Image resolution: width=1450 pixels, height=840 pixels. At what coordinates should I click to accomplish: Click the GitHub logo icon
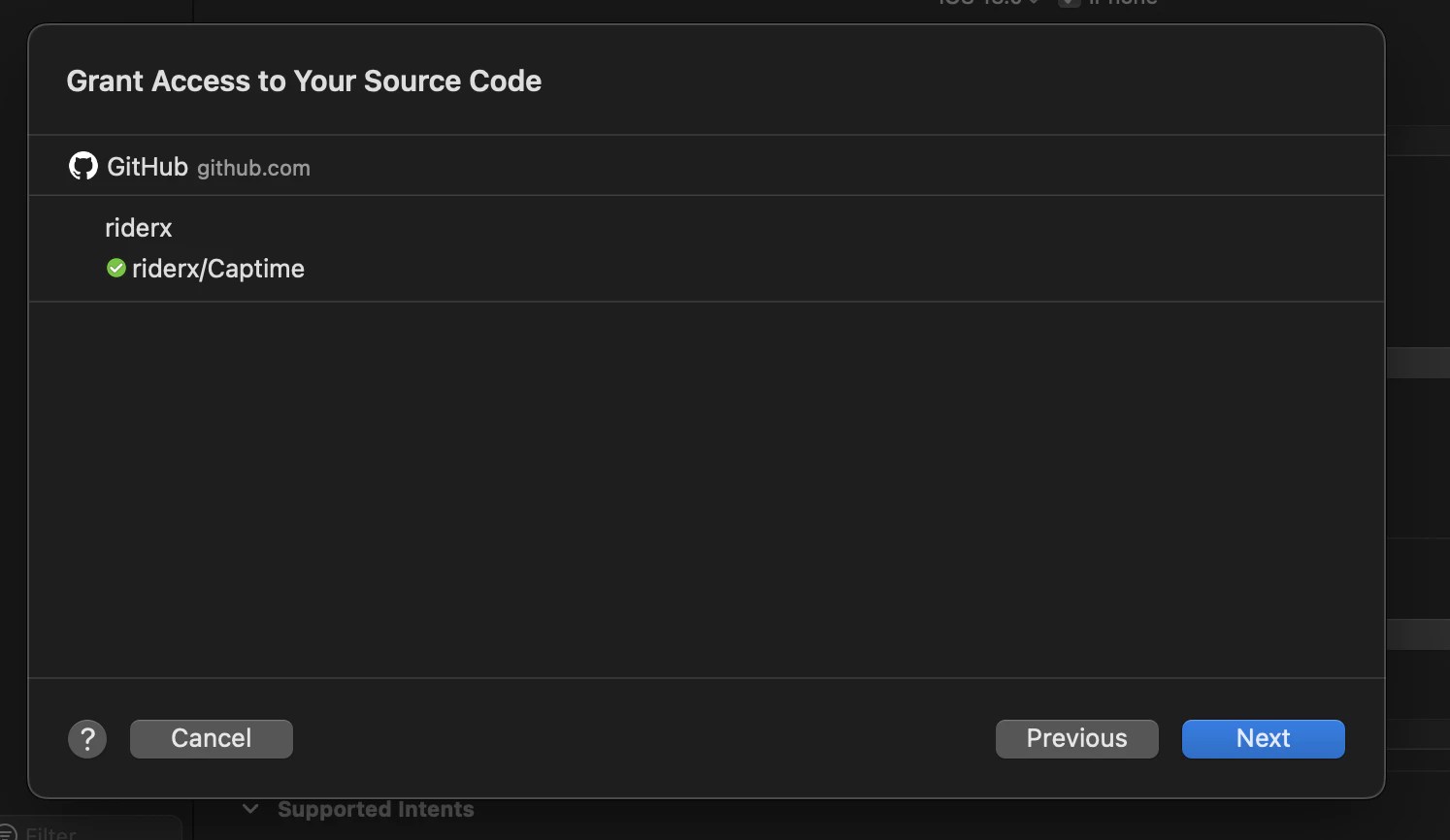coord(82,165)
